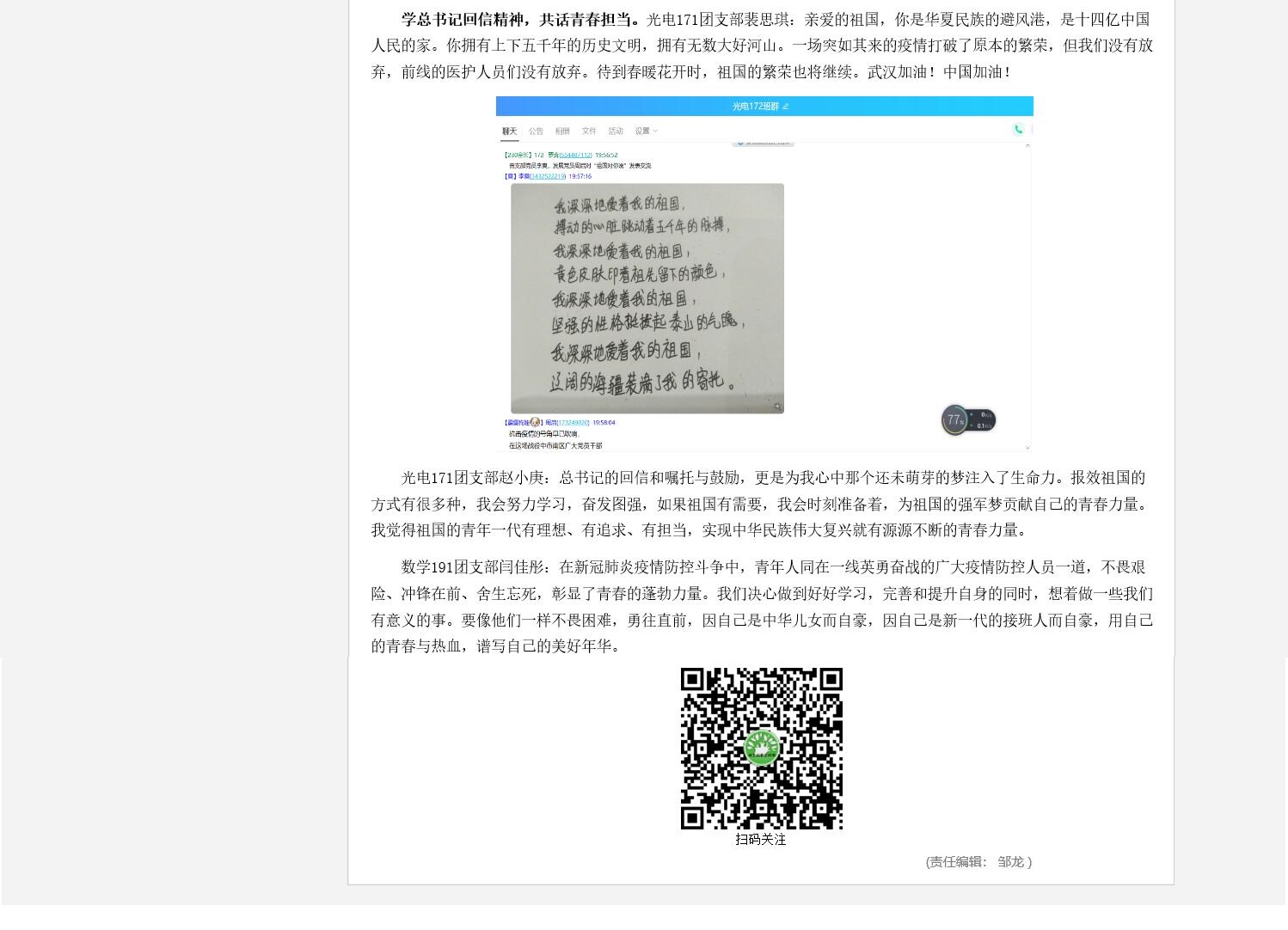Select the 文件 tab
The height and width of the screenshot is (930, 1288).
pos(589,132)
